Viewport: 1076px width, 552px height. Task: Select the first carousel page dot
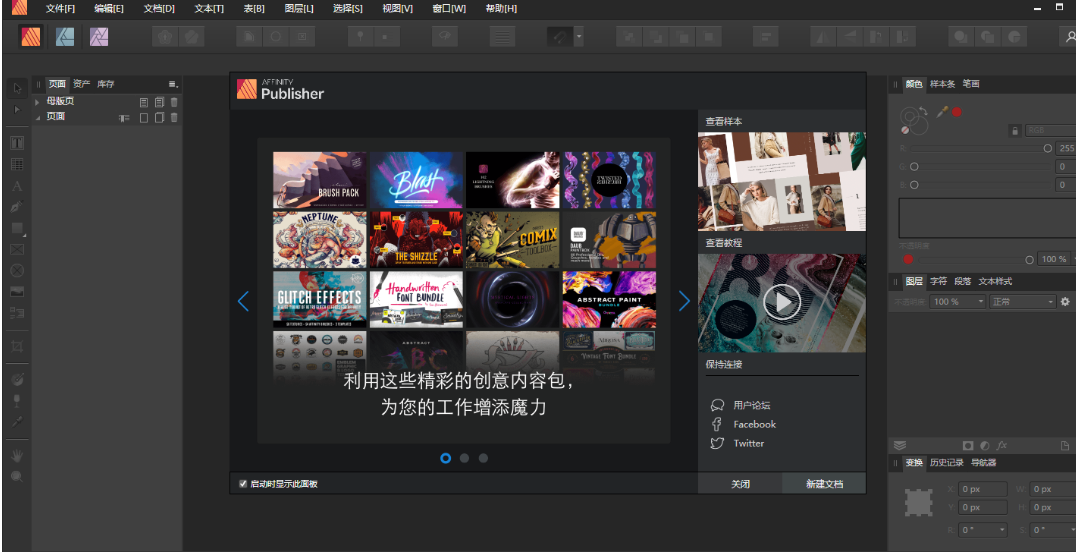(x=445, y=458)
